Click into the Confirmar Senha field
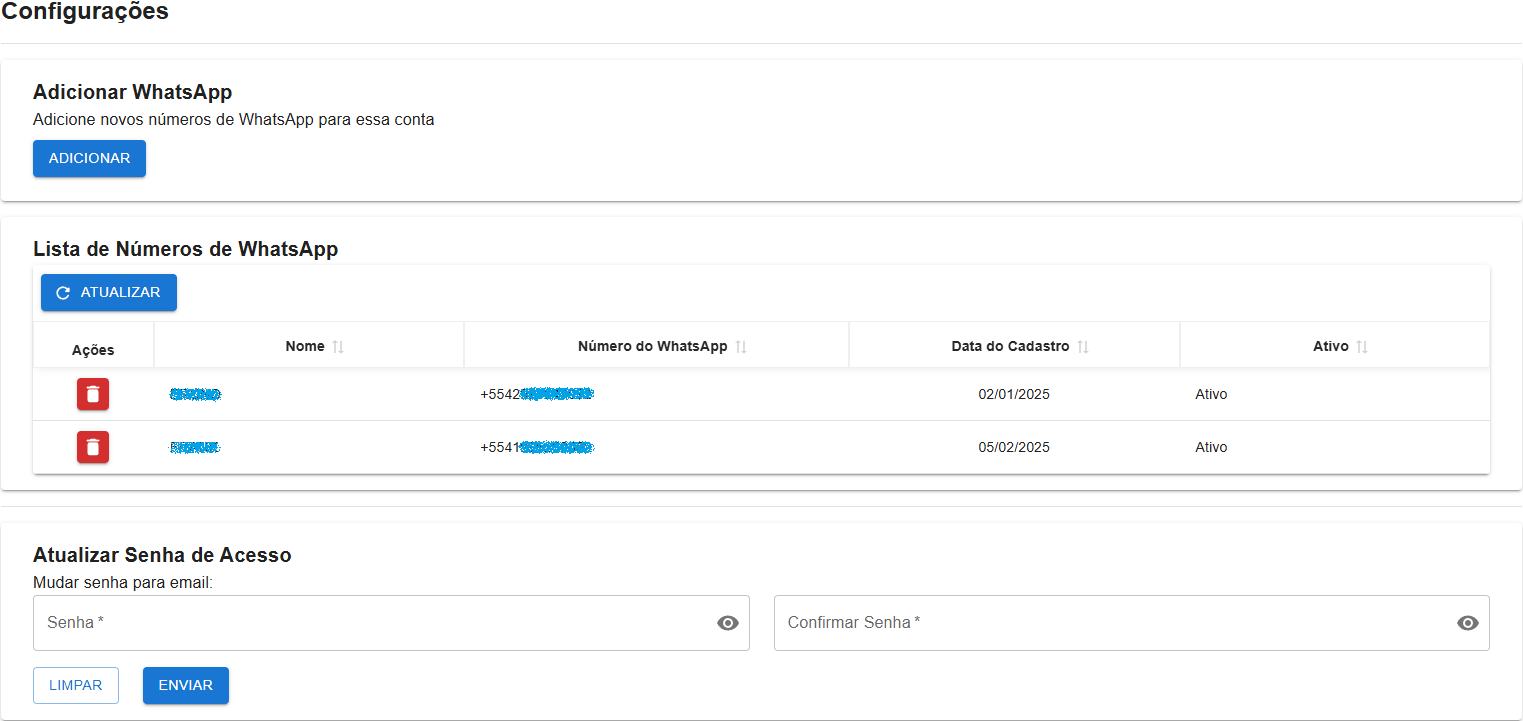1523x721 pixels. click(1110, 623)
